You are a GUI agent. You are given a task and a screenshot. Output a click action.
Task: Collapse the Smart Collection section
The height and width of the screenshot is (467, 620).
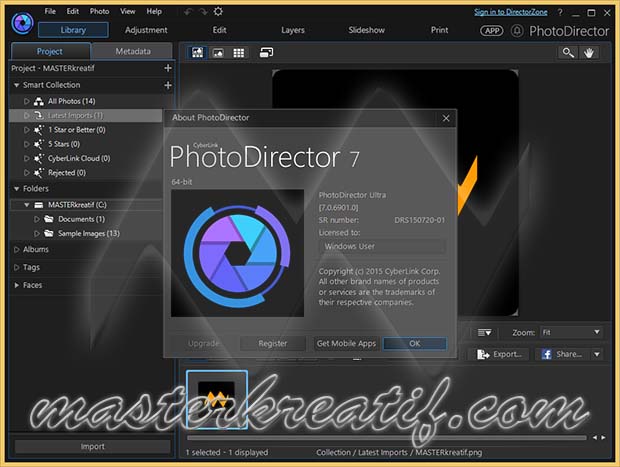point(17,85)
